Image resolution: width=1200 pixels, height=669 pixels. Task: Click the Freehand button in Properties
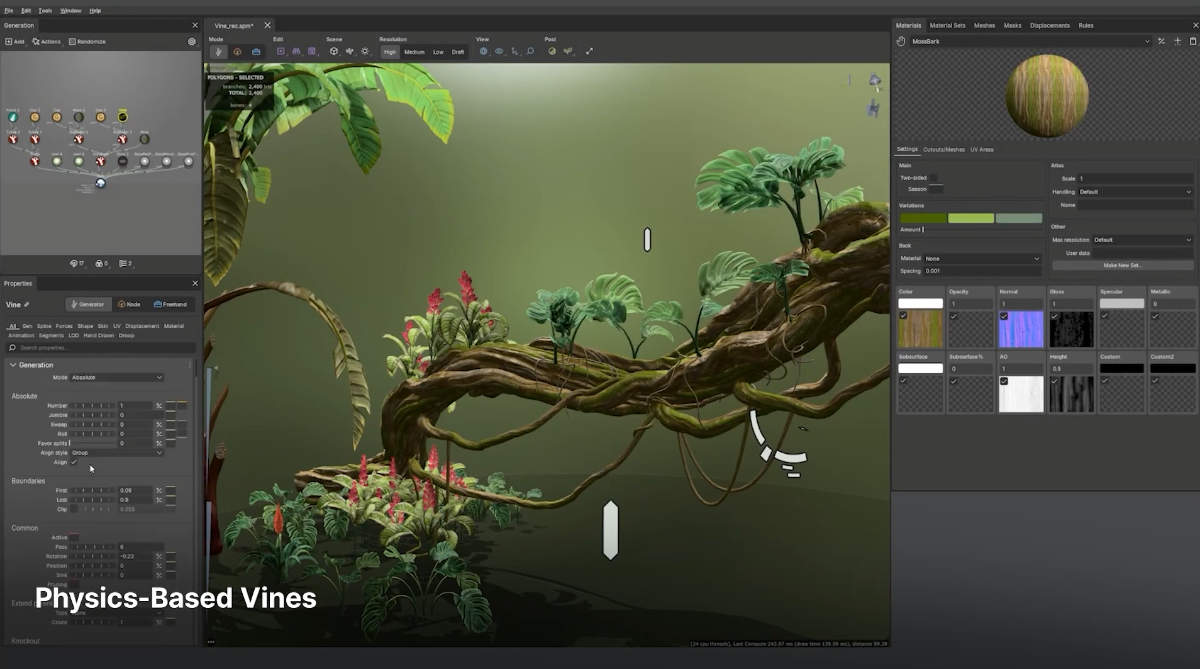pos(171,304)
